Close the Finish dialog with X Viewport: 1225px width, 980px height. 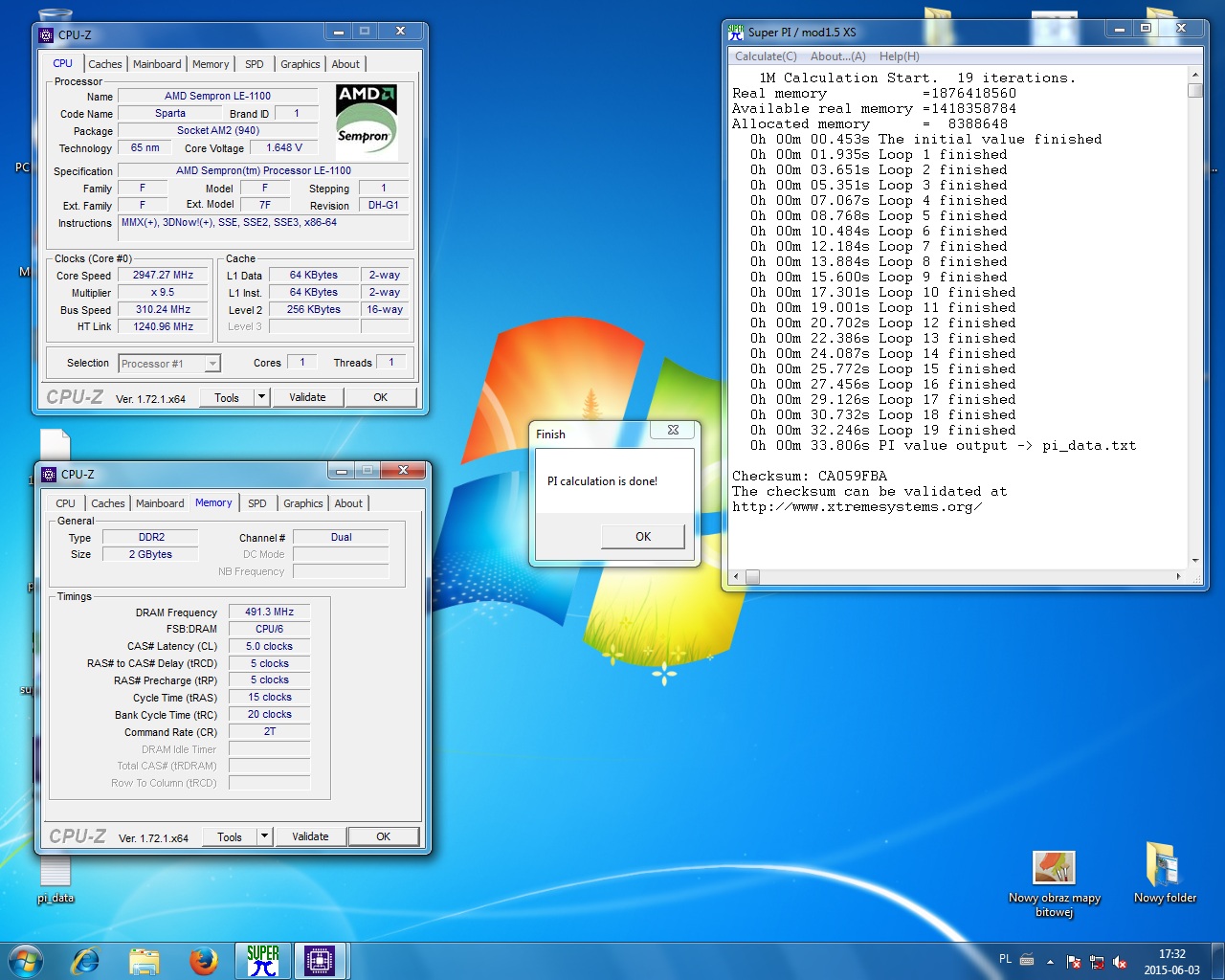[x=673, y=430]
